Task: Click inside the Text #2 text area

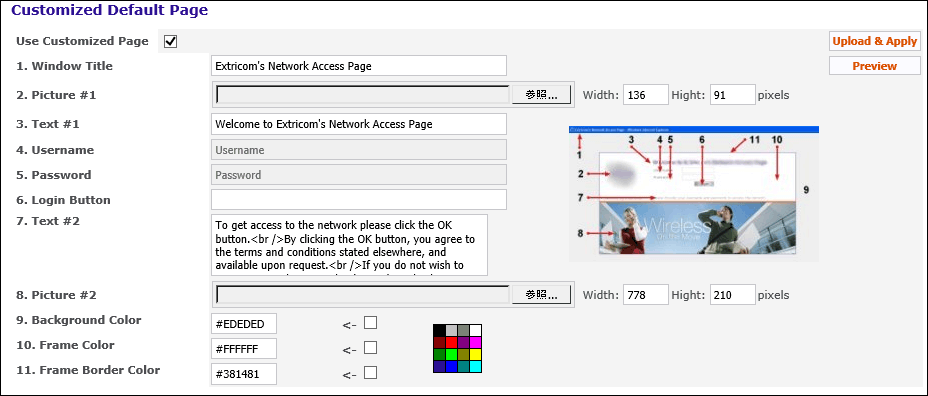Action: tap(349, 245)
